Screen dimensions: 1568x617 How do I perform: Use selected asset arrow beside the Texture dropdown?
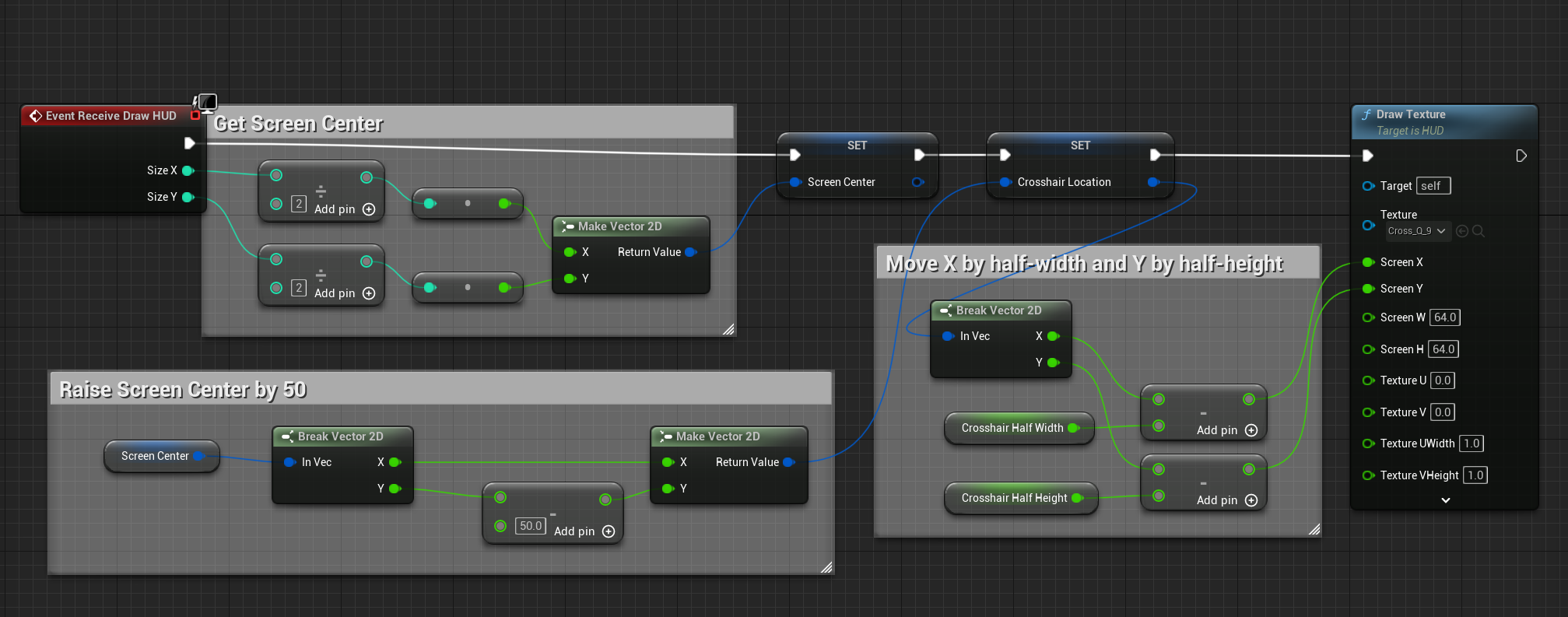coord(1462,231)
